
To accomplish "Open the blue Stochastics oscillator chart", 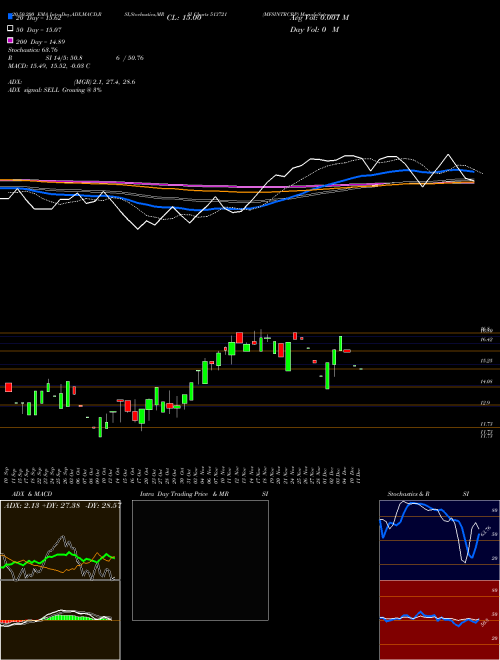I will point(439,540).
